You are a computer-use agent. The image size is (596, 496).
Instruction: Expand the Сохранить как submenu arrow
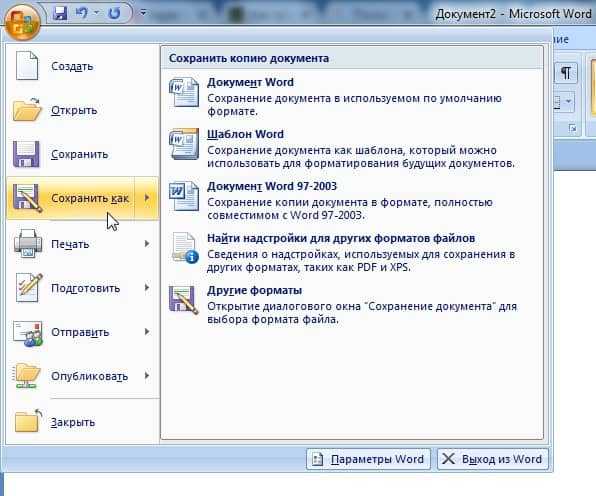point(147,198)
